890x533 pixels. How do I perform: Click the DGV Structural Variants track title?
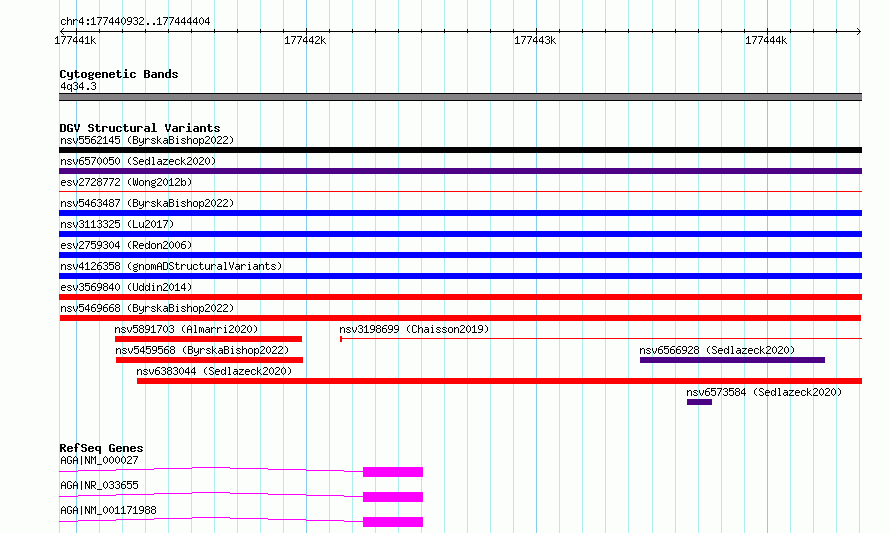[x=140, y=128]
